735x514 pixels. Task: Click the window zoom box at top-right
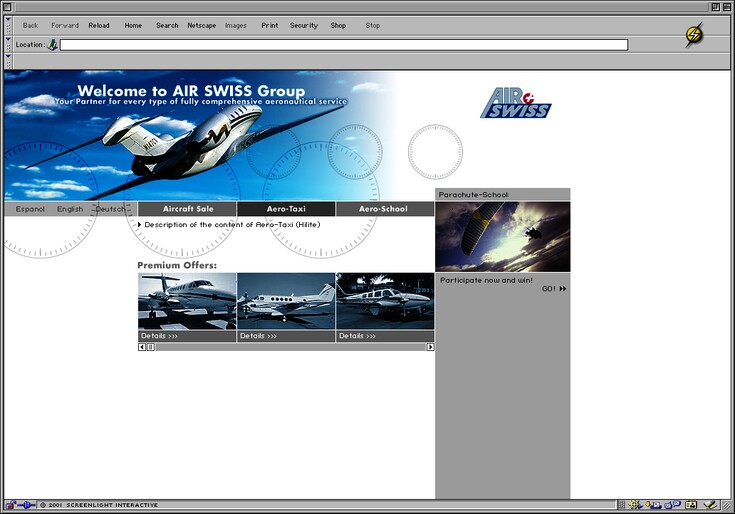716,7
